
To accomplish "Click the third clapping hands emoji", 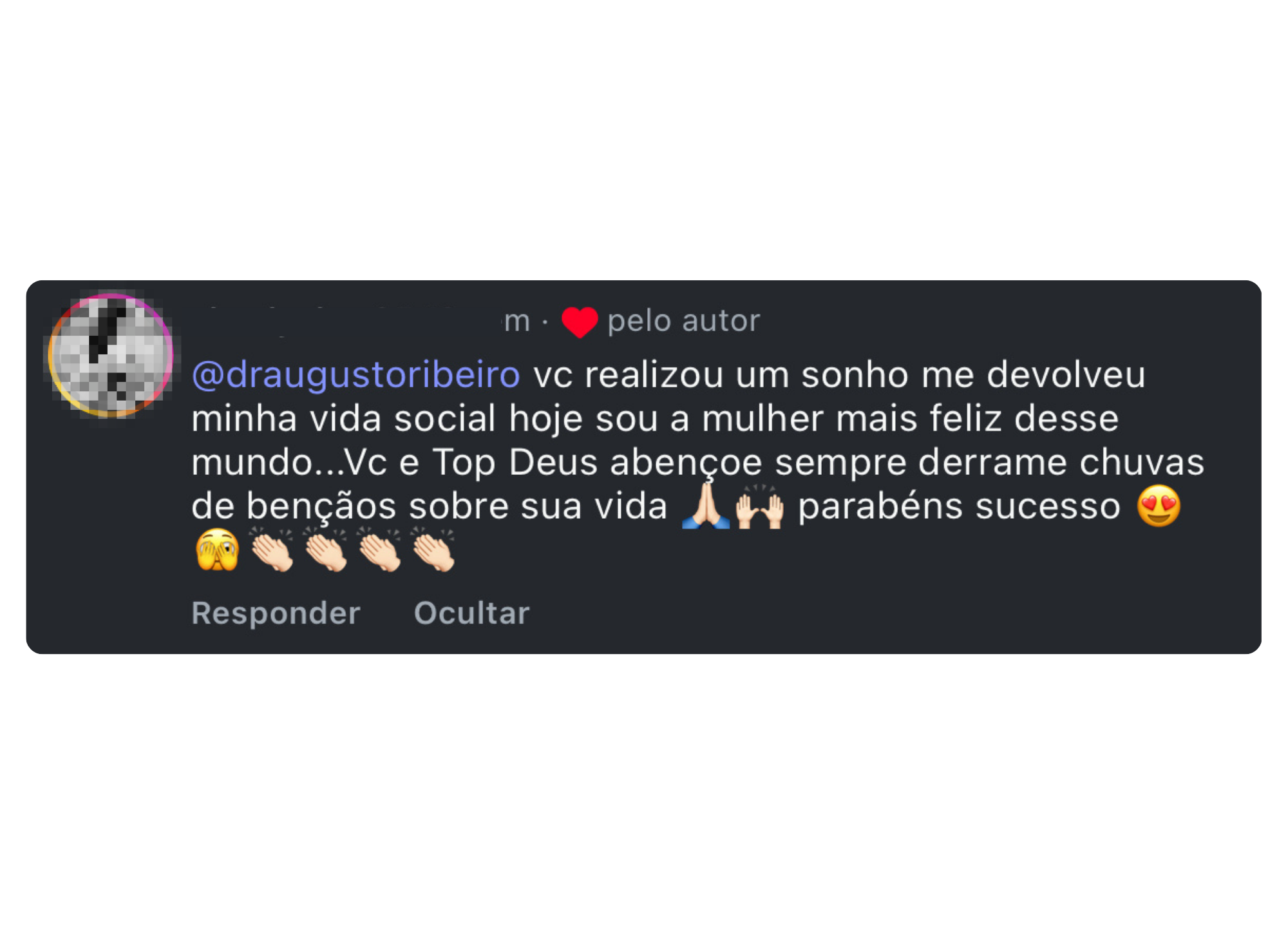I will click(x=380, y=550).
